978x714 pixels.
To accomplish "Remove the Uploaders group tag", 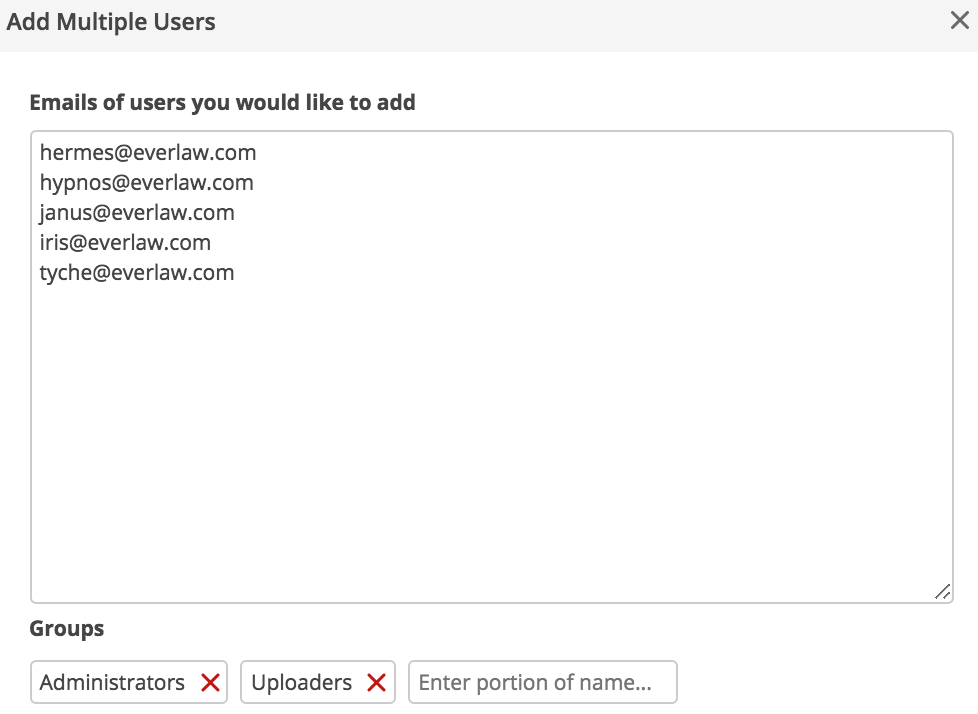I will tap(376, 682).
